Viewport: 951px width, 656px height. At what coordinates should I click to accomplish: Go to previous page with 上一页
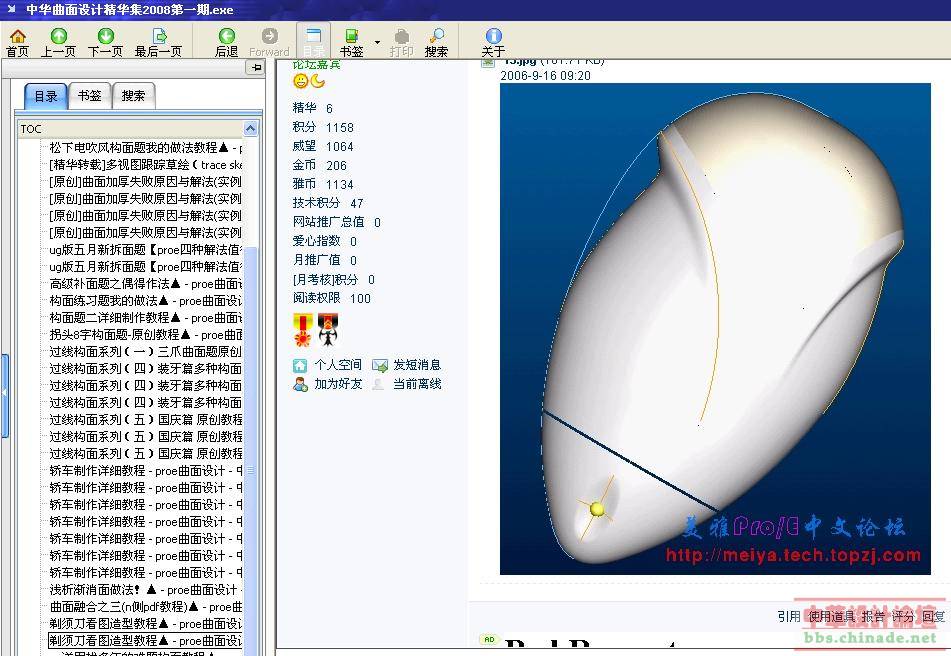pyautogui.click(x=58, y=43)
